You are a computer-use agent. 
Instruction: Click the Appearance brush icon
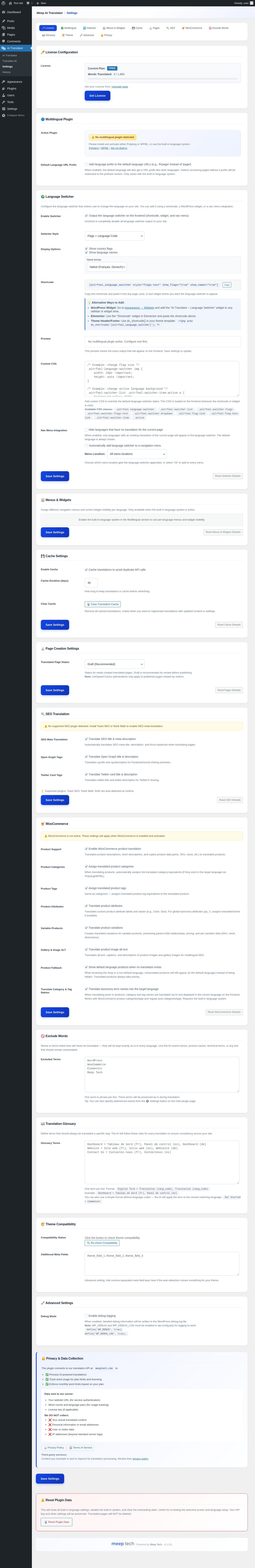click(x=4, y=82)
